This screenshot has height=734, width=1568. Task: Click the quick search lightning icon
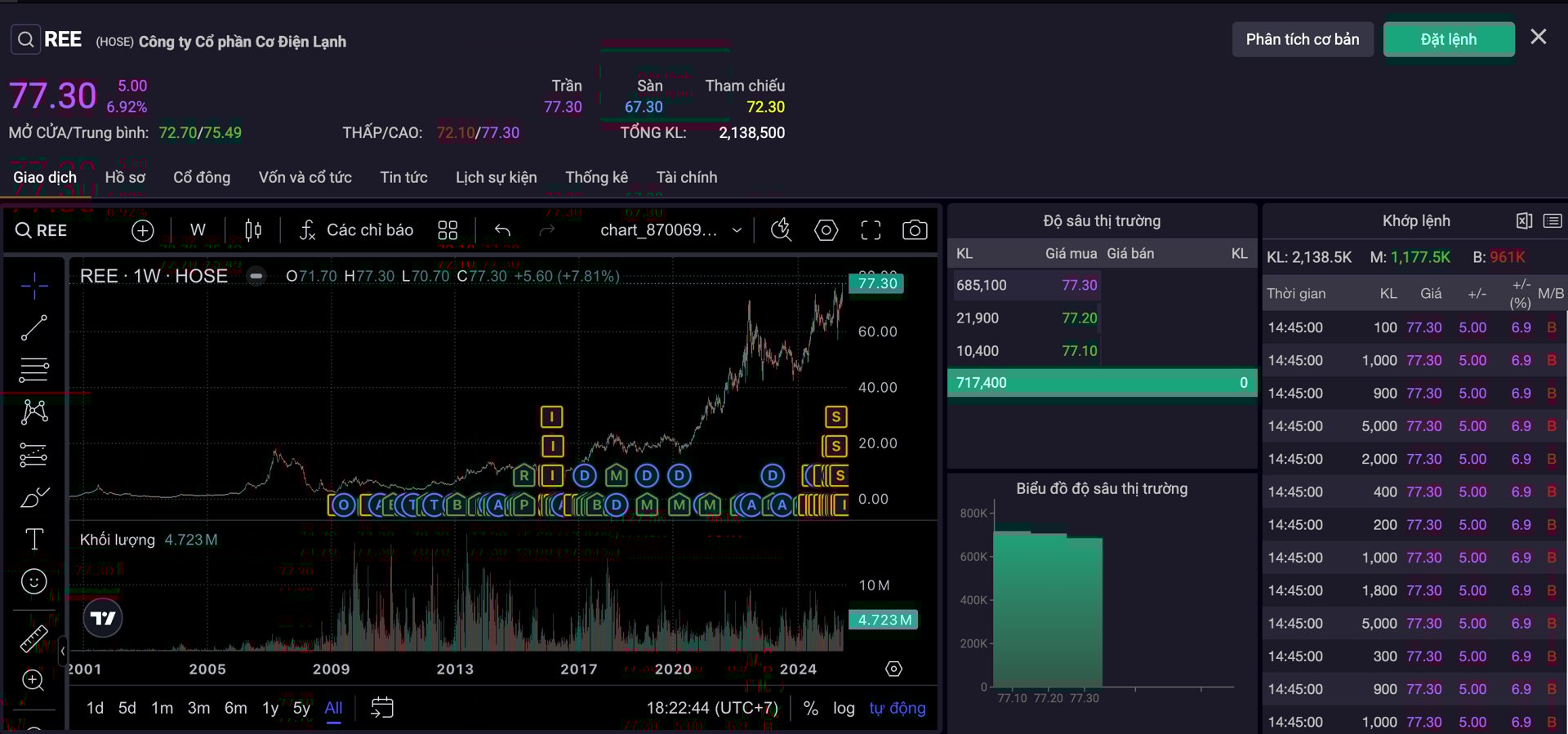pos(782,230)
